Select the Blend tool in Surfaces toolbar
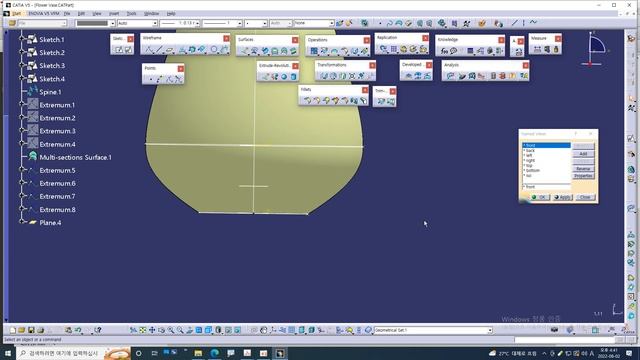The width and height of the screenshot is (640, 360). pyautogui.click(x=293, y=51)
